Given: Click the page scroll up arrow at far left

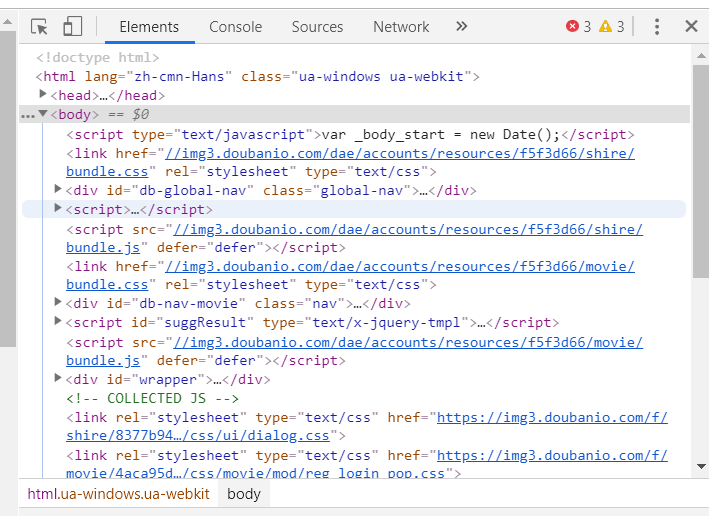Looking at the screenshot, I should [8, 21].
